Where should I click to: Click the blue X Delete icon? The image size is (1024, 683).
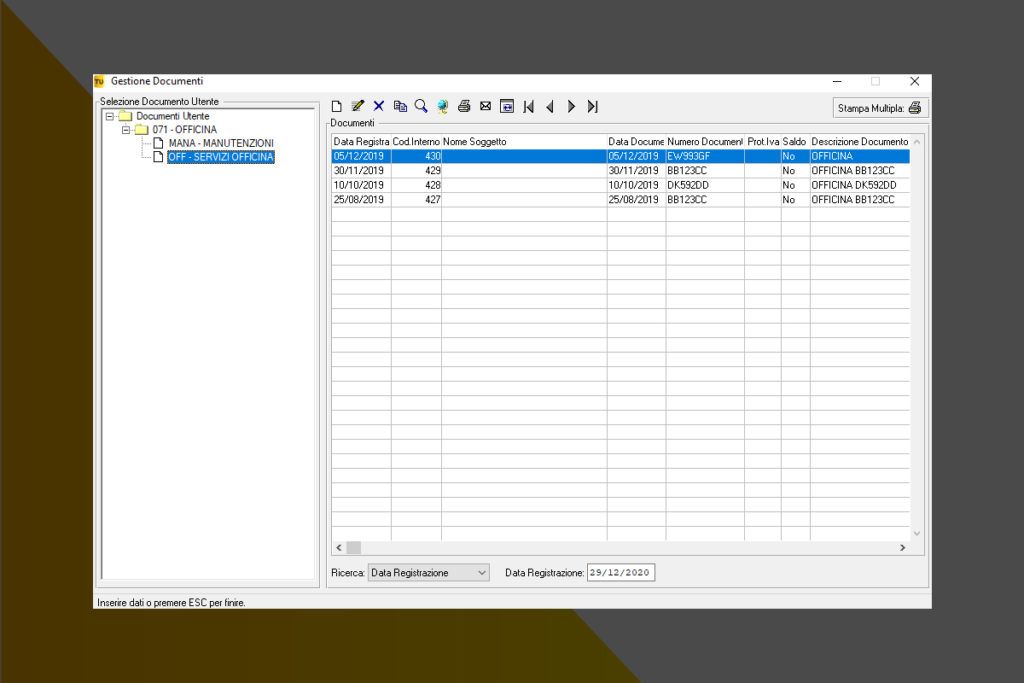point(379,106)
